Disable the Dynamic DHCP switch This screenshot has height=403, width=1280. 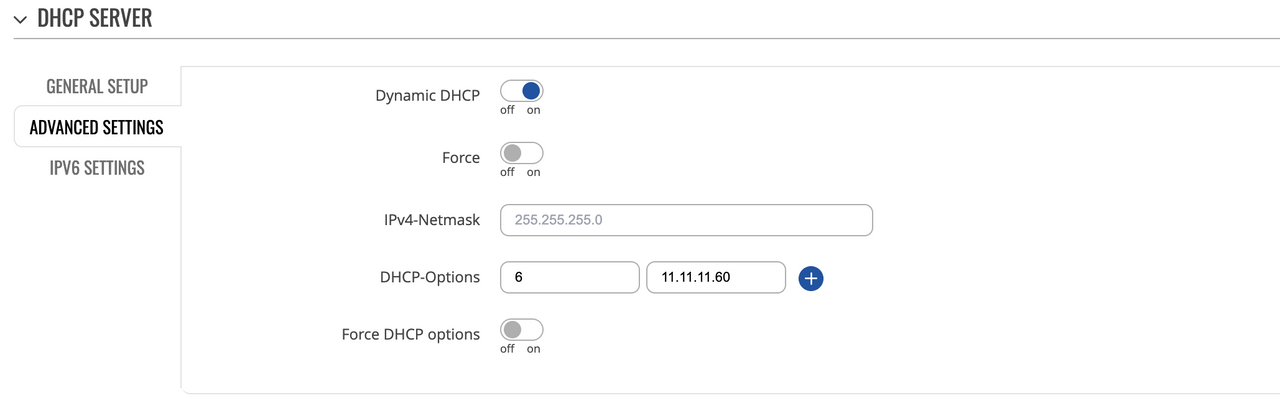tap(521, 91)
